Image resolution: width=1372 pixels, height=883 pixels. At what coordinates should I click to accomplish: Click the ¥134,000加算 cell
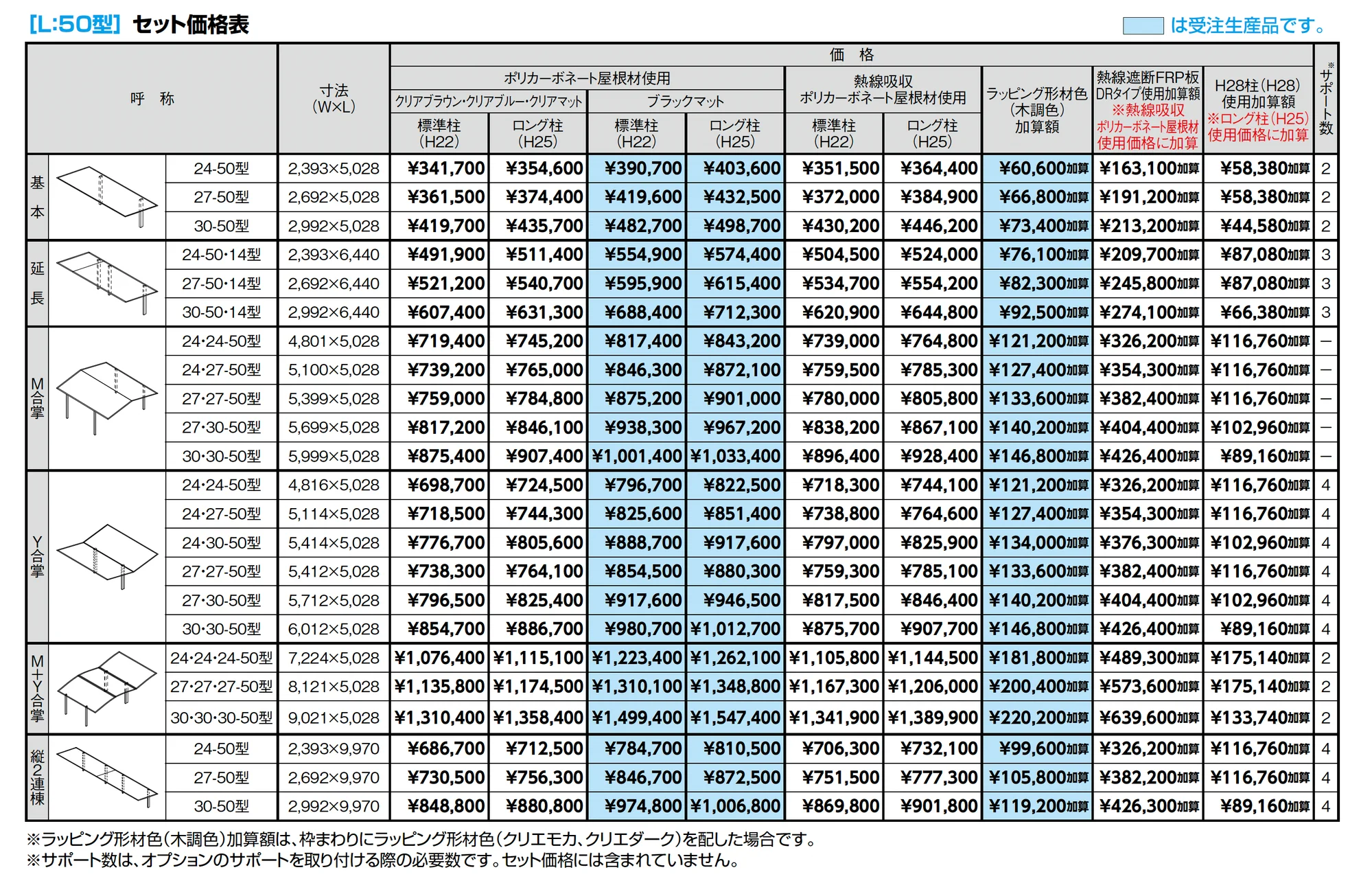click(1038, 542)
